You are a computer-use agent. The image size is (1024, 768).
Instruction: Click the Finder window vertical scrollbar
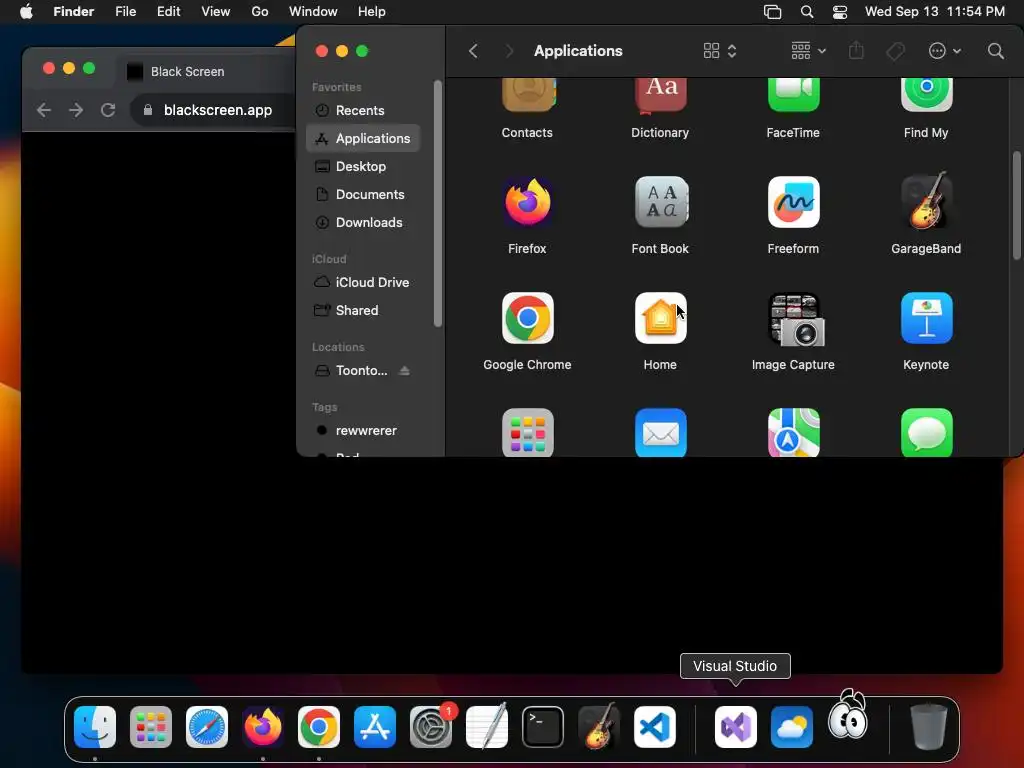point(1016,206)
